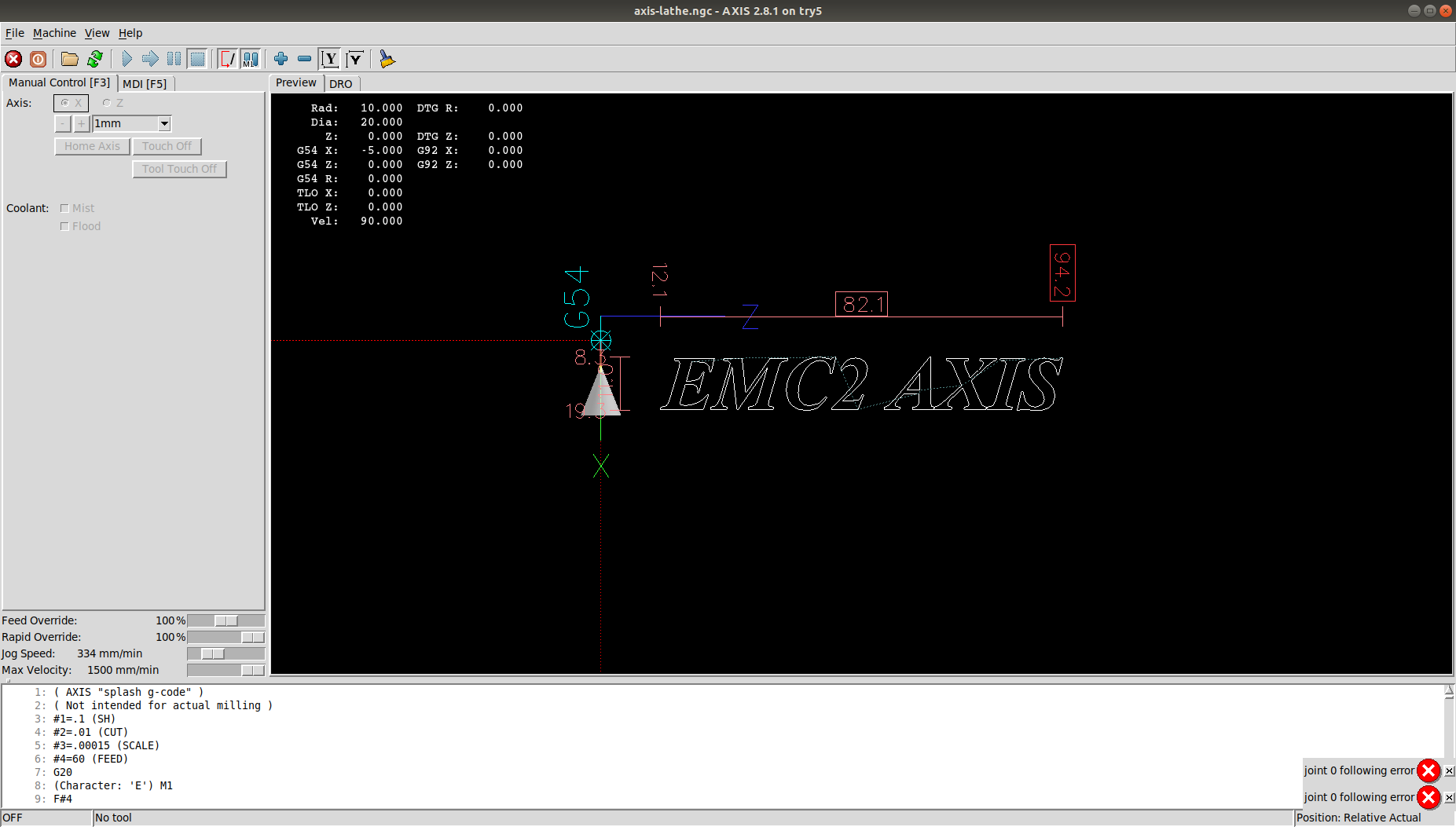Select the Z axis radio button
Viewport: 1456px width, 827px height.
click(112, 103)
